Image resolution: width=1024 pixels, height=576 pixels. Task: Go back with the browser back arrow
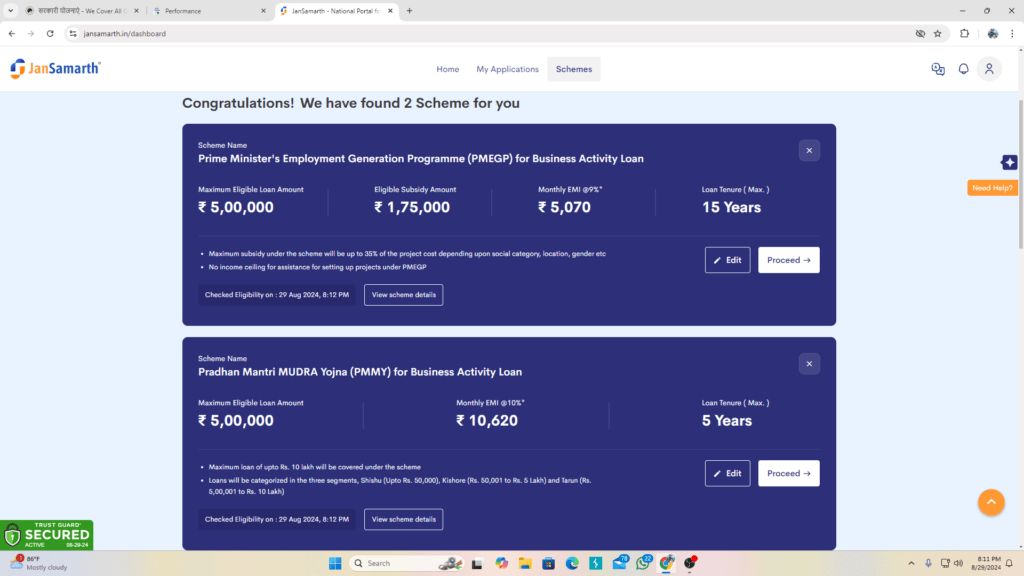[12, 33]
